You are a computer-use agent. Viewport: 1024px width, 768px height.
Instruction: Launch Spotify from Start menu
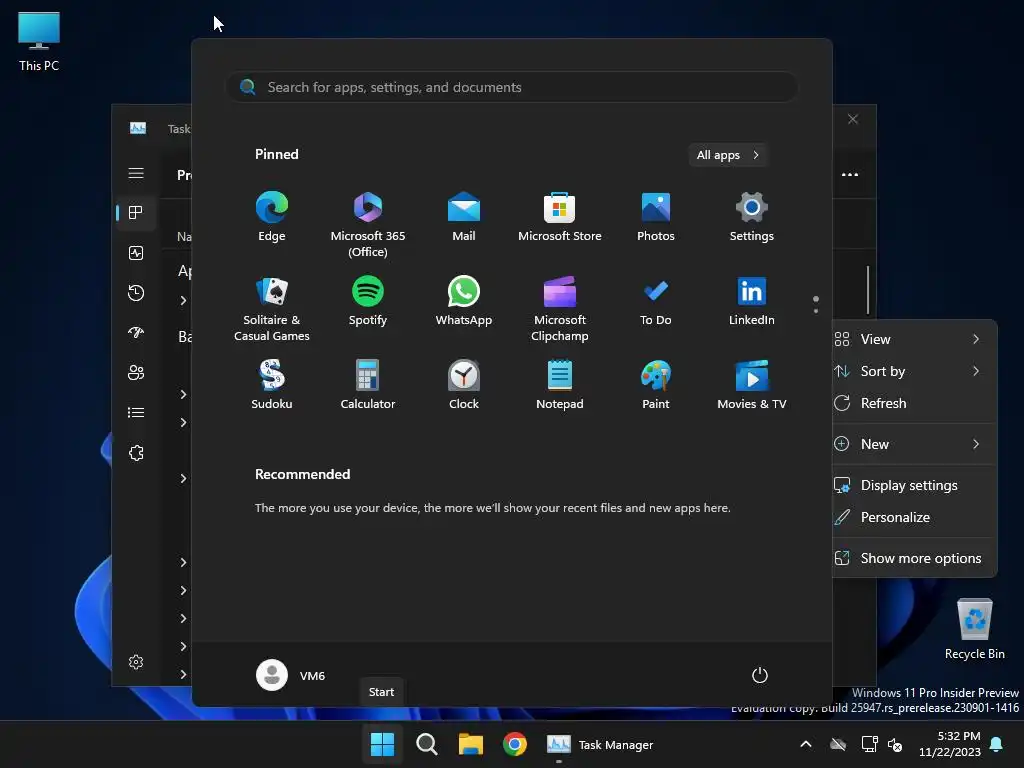pyautogui.click(x=368, y=302)
